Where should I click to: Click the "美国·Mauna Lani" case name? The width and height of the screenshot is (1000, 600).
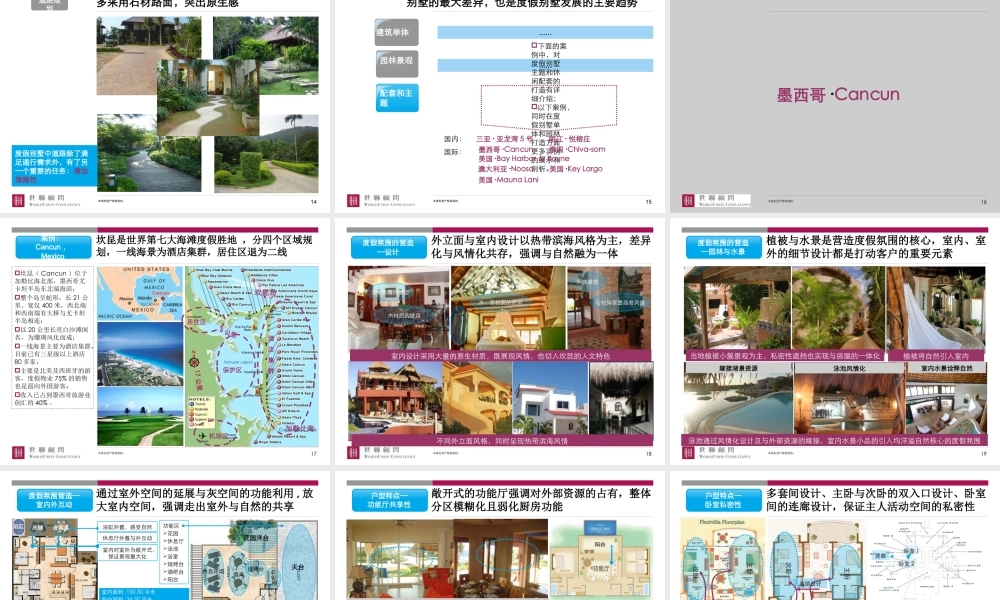(508, 180)
